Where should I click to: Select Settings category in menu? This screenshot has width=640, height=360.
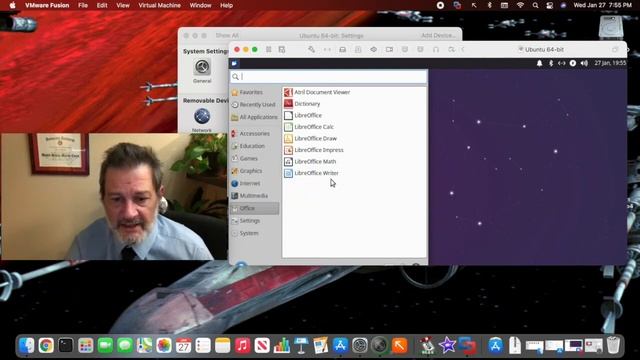(x=255, y=220)
